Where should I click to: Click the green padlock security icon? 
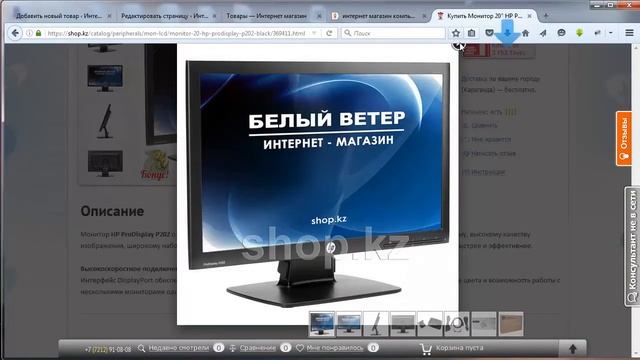point(38,33)
